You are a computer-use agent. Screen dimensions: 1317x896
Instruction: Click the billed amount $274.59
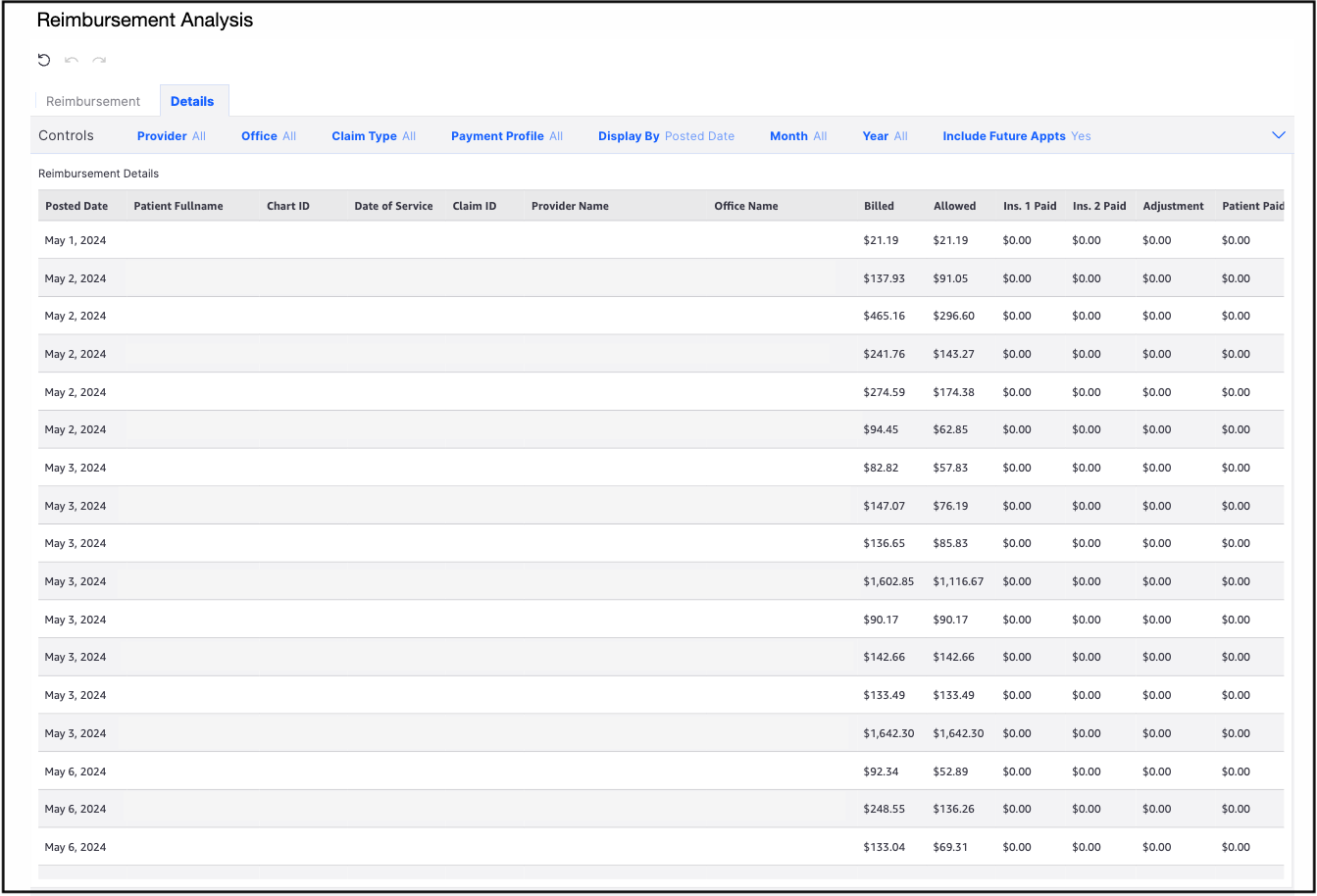(x=885, y=392)
